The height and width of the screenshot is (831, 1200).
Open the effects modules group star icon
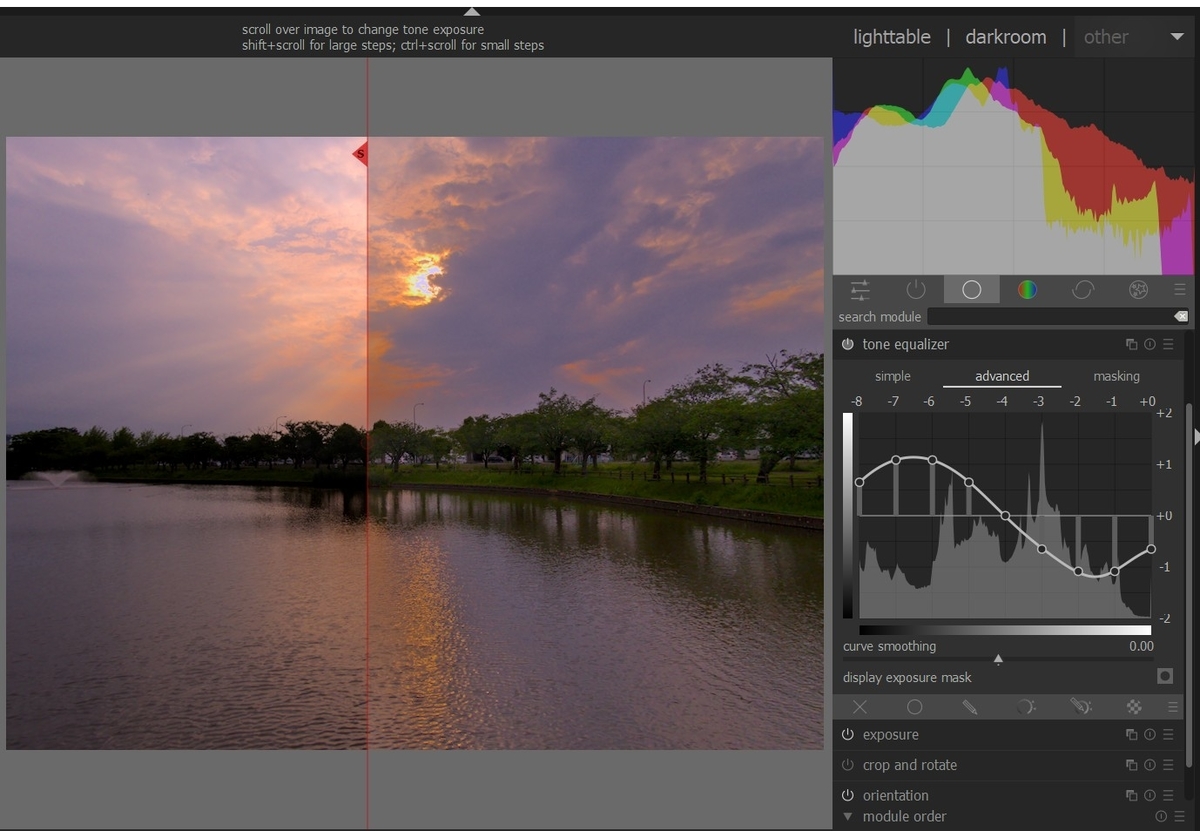tap(1138, 290)
